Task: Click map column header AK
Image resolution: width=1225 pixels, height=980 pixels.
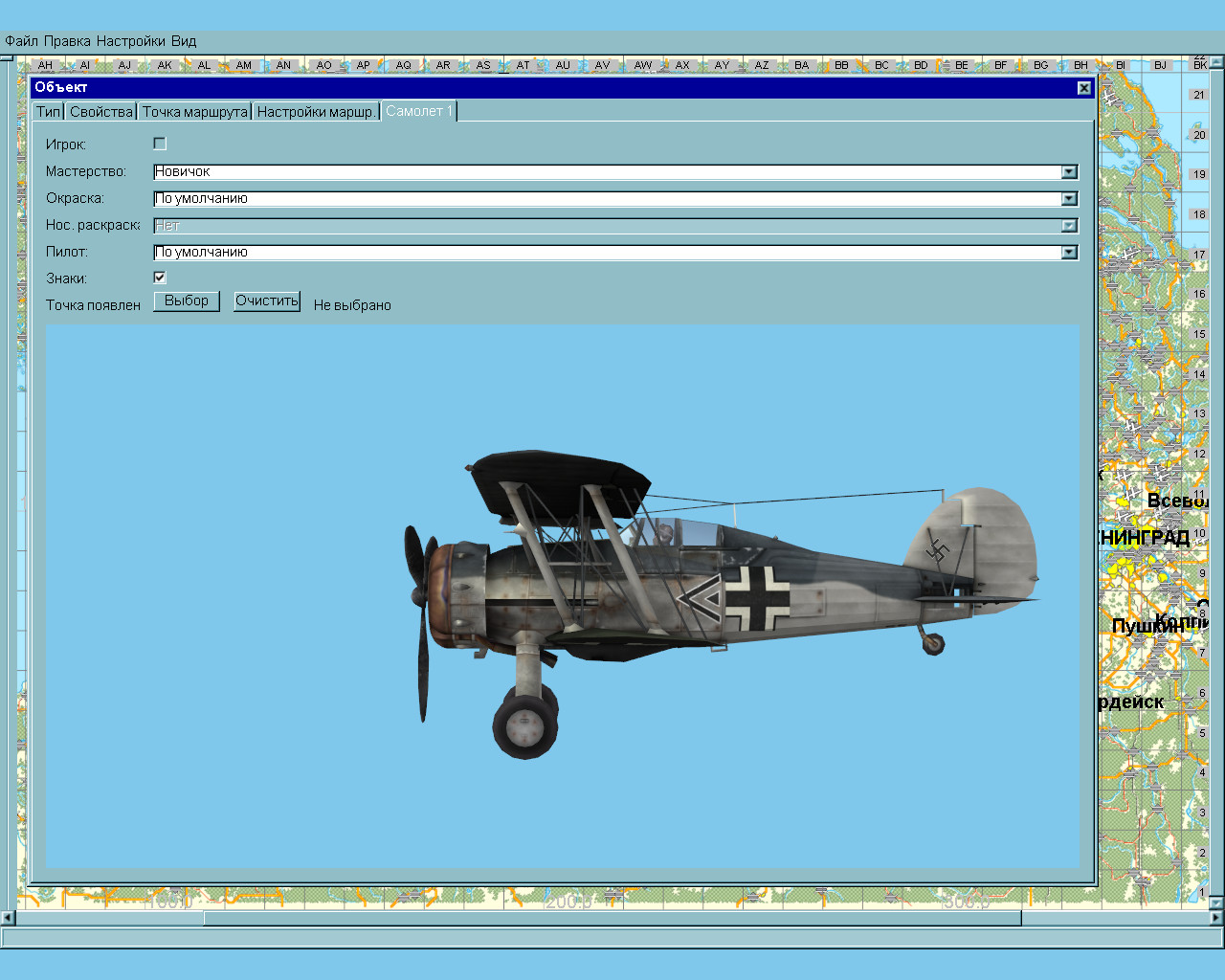Action: pos(165,65)
